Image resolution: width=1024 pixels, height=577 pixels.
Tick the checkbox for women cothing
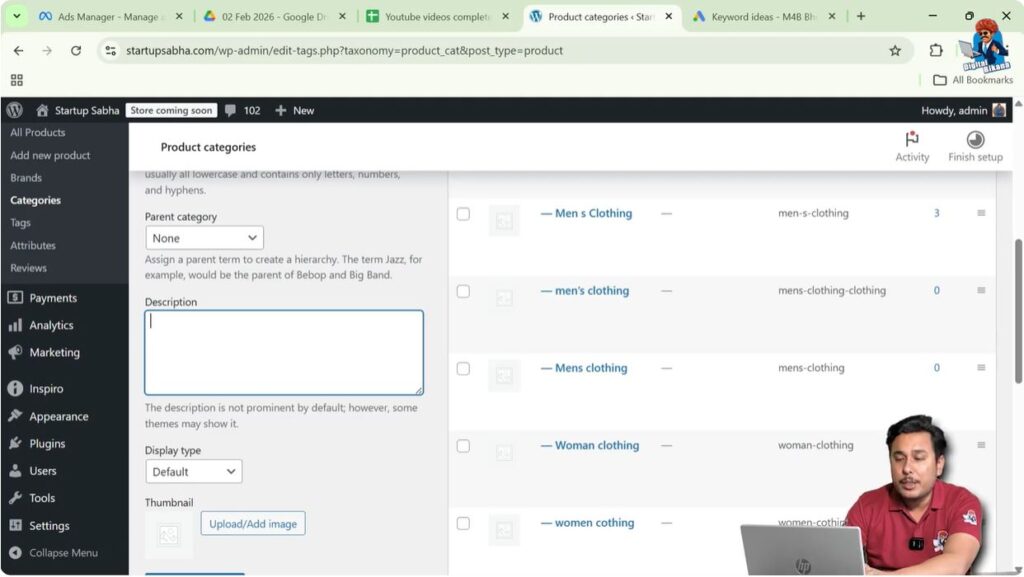pyautogui.click(x=463, y=523)
